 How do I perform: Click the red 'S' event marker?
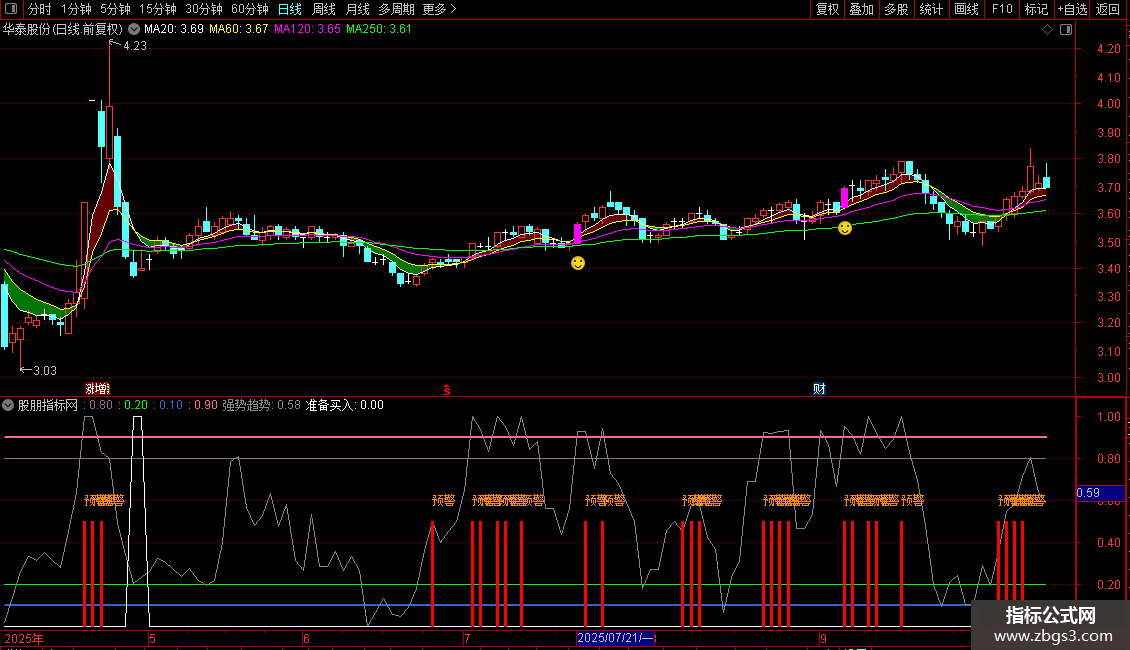coord(447,388)
